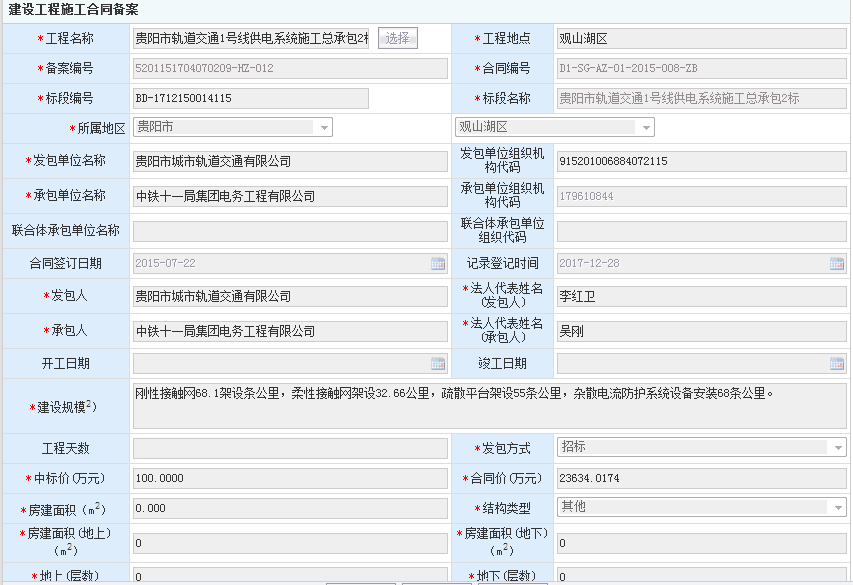Click the 发包单位组织机构代码 field
This screenshot has height=585, width=853.
(701, 161)
